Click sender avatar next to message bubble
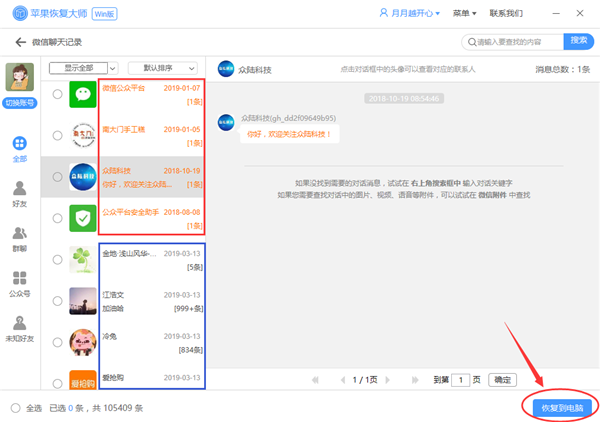Viewport: 600px width, 422px height. pos(226,122)
